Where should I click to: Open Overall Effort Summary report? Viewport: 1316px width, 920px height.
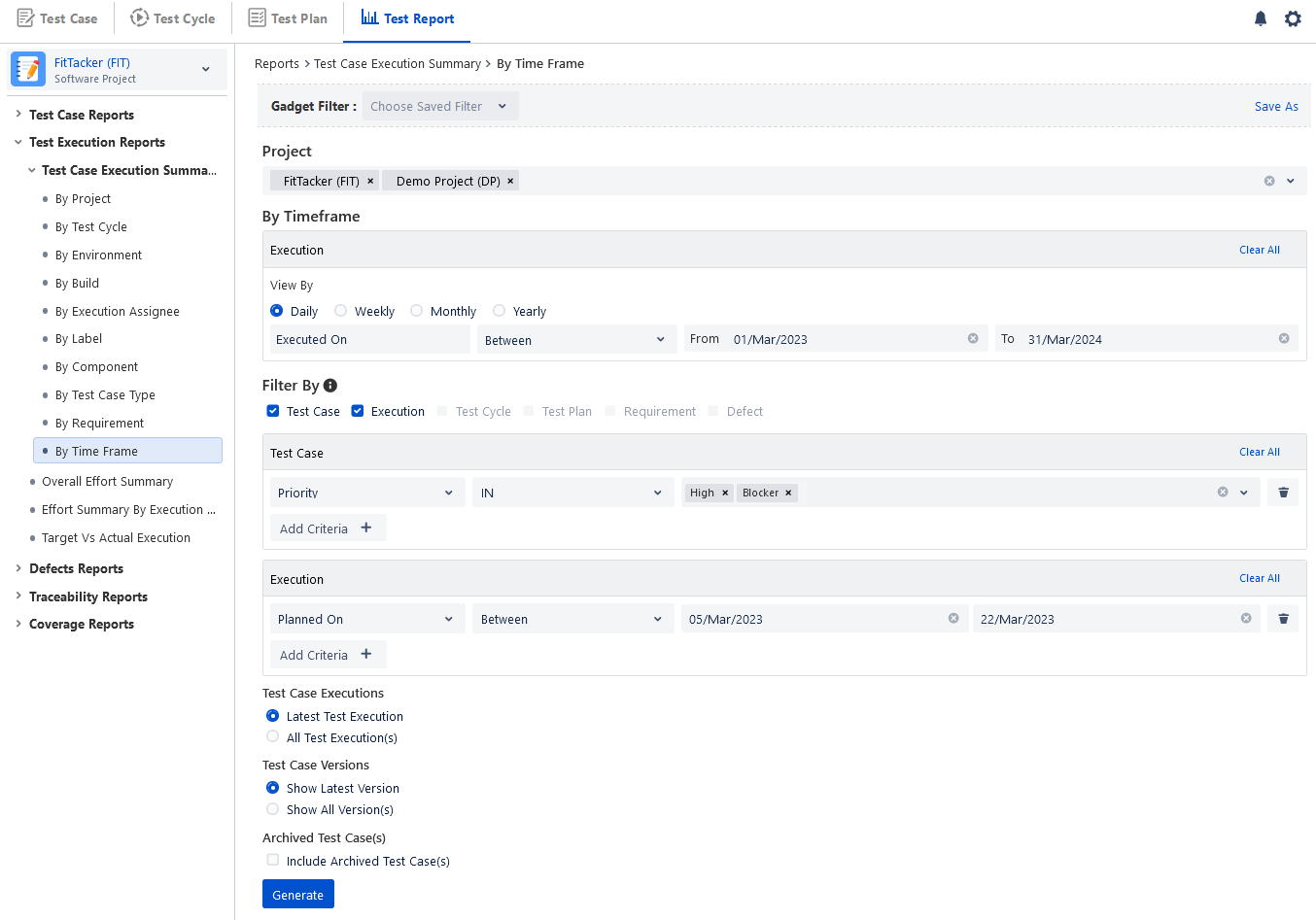[107, 482]
